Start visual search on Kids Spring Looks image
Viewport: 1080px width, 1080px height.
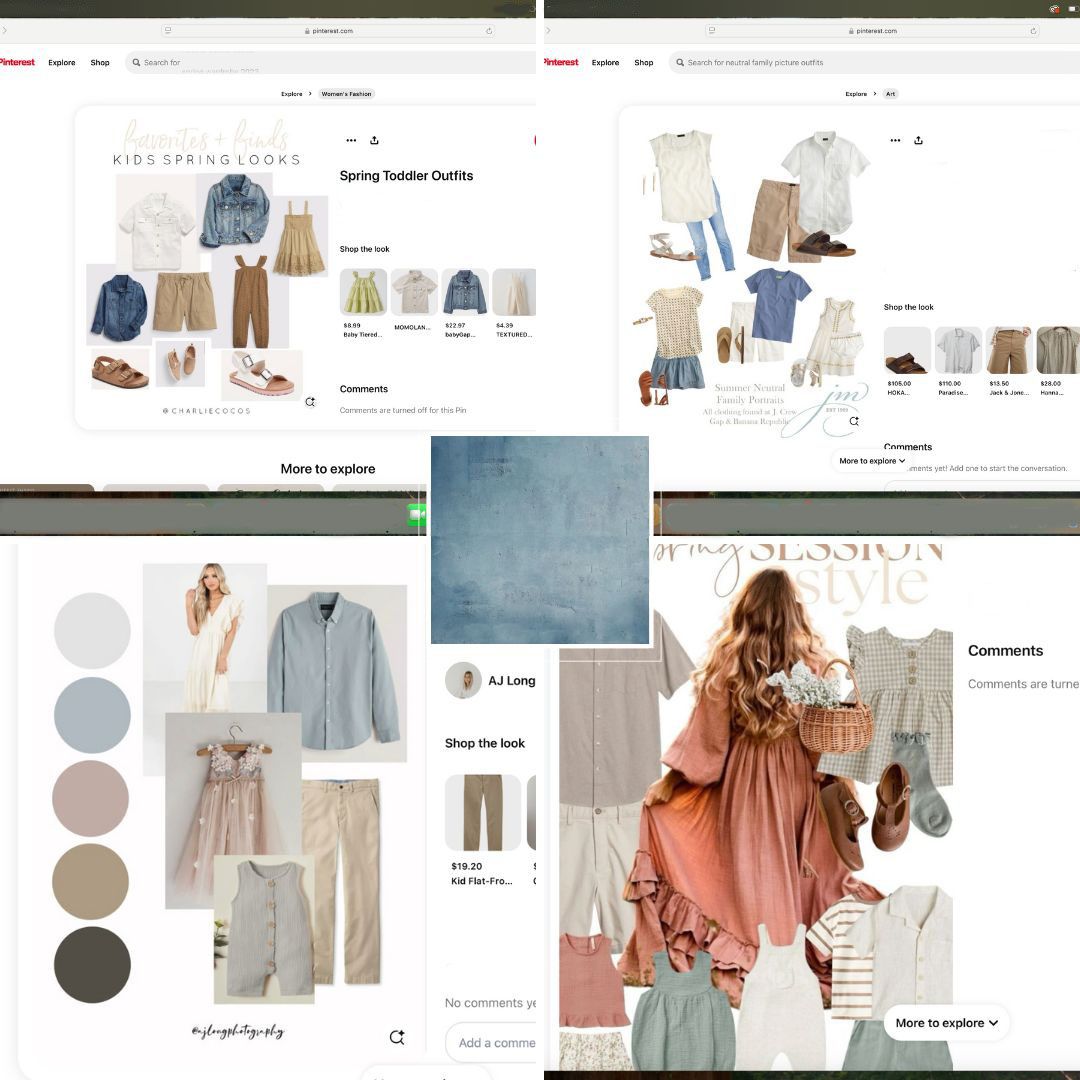pos(310,402)
